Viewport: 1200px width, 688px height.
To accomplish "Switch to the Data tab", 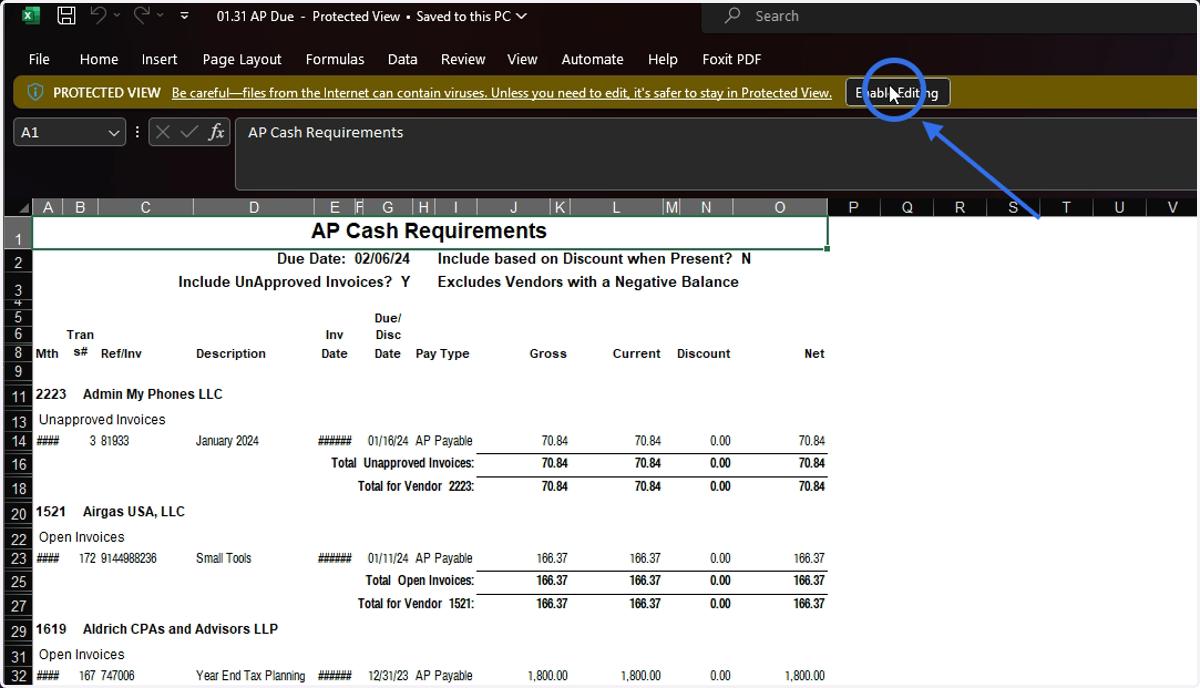I will tap(403, 59).
